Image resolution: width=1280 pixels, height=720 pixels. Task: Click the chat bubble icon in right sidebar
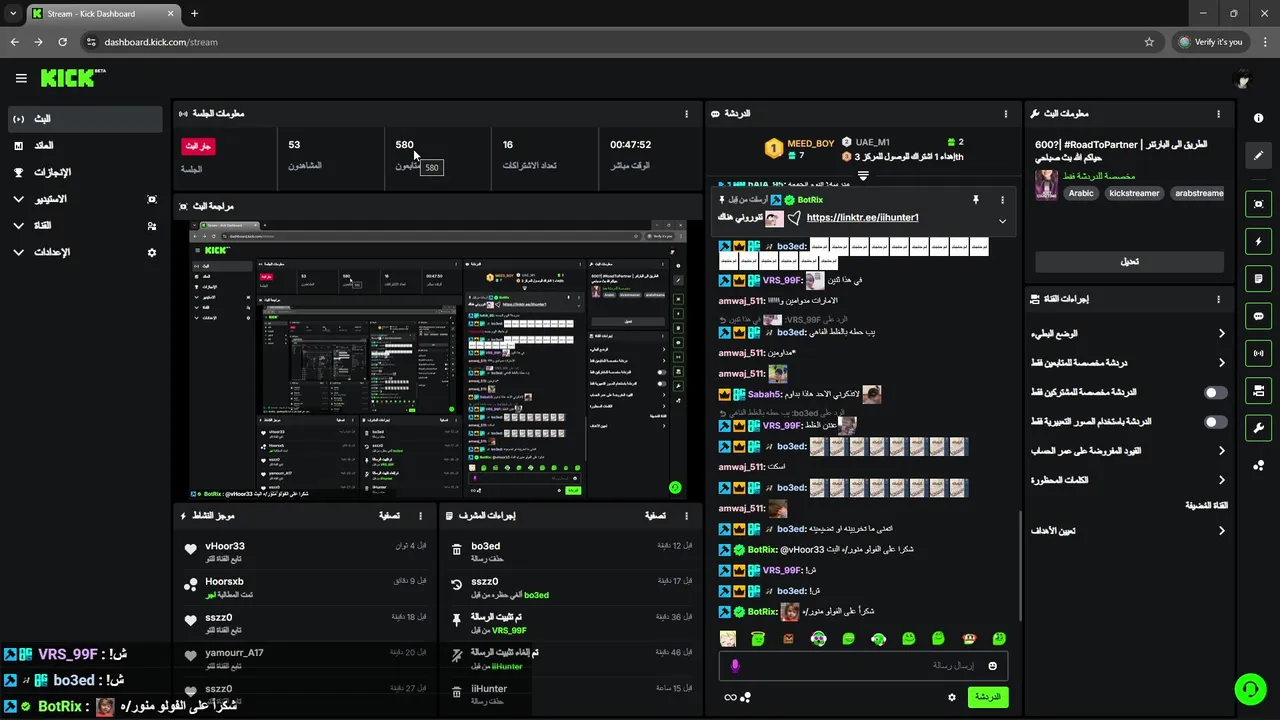coord(1258,316)
